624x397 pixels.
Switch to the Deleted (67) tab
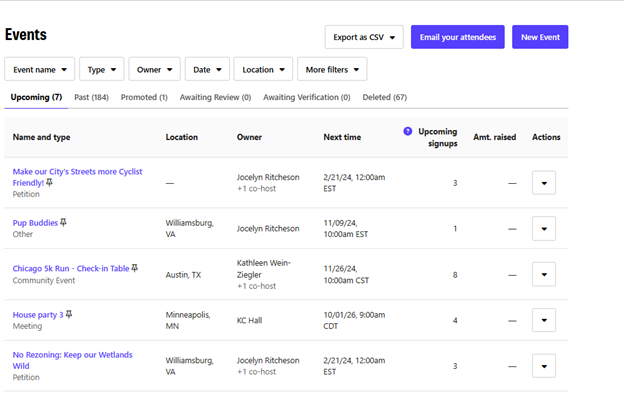tap(385, 97)
